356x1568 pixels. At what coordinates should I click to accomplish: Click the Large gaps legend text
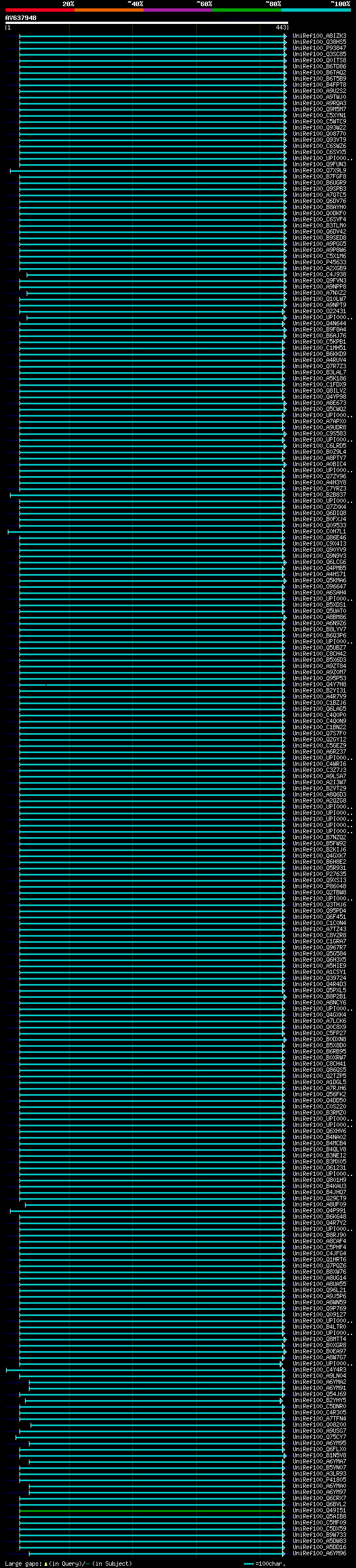click(x=23, y=1564)
